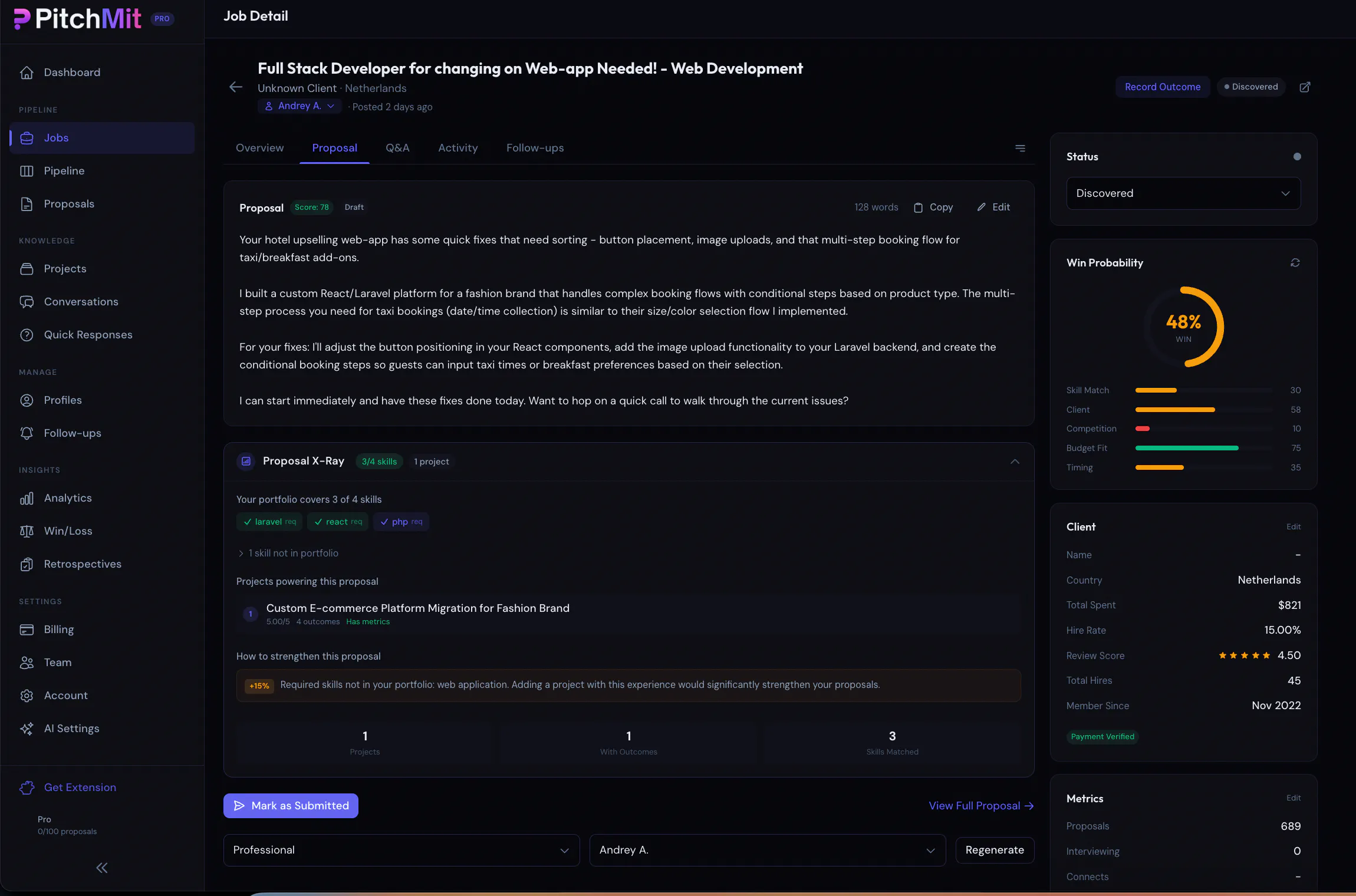Open the Projects sidebar icon
Image resolution: width=1356 pixels, height=896 pixels.
tap(27, 269)
